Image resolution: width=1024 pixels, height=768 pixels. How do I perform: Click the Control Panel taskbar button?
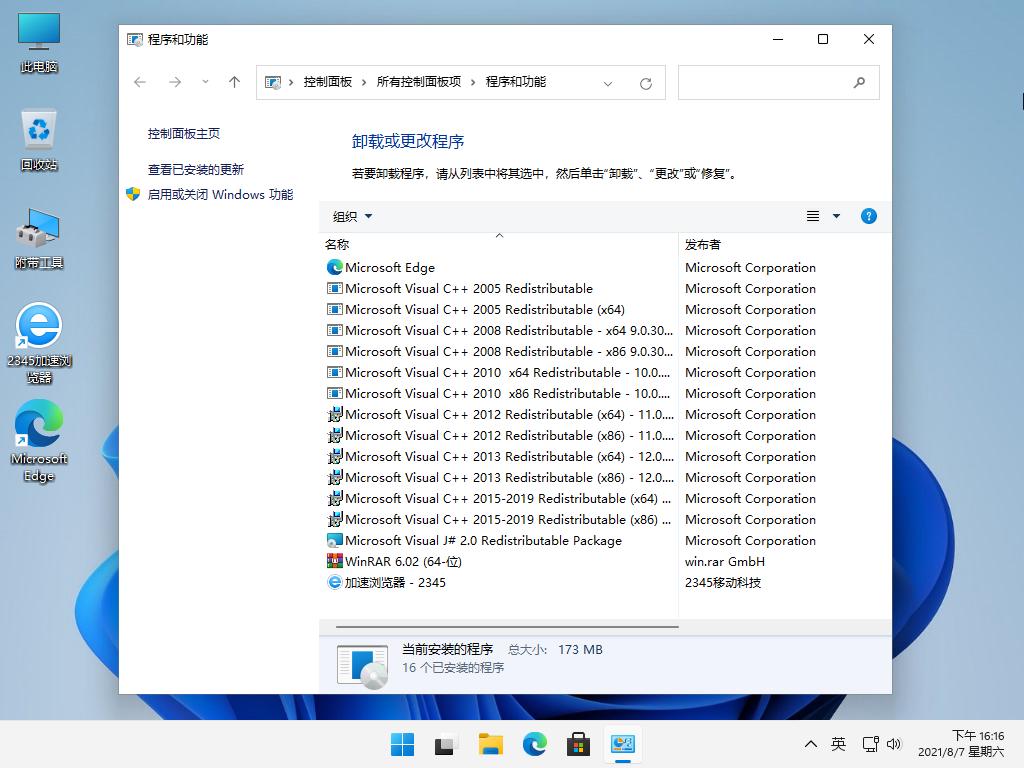coord(622,744)
